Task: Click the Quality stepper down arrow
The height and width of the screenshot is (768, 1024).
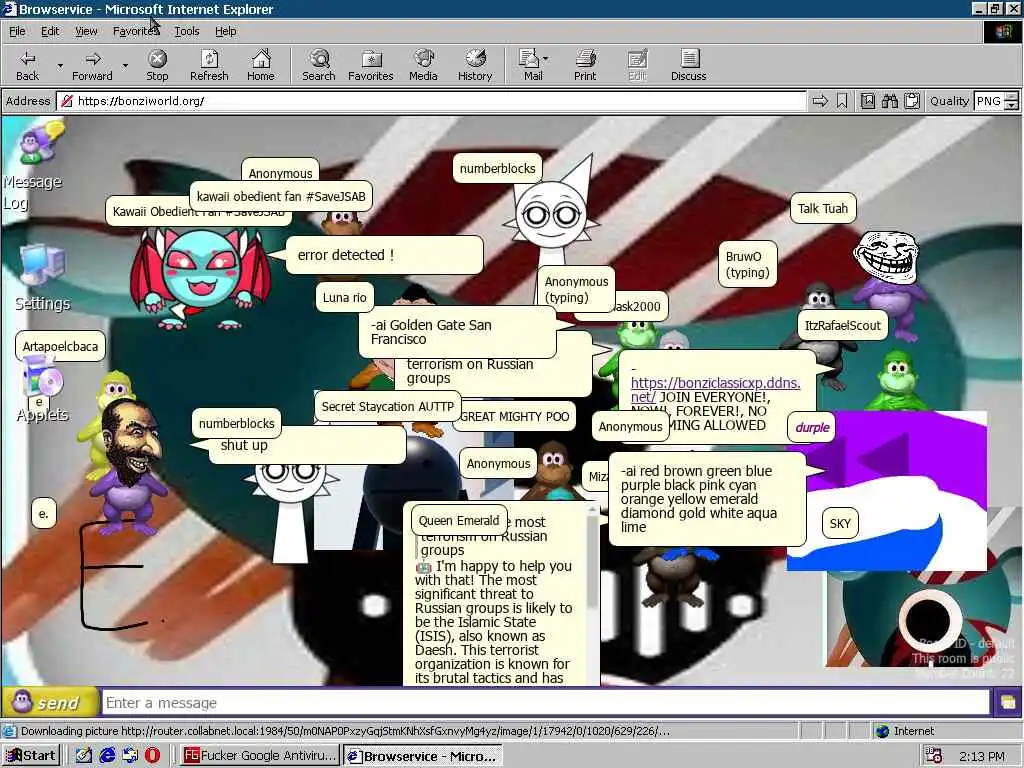Action: (x=1012, y=105)
